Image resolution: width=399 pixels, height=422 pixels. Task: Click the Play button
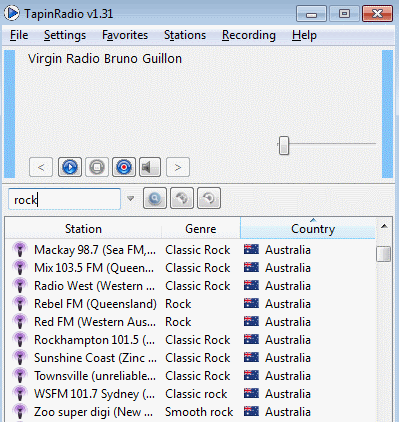tap(70, 167)
